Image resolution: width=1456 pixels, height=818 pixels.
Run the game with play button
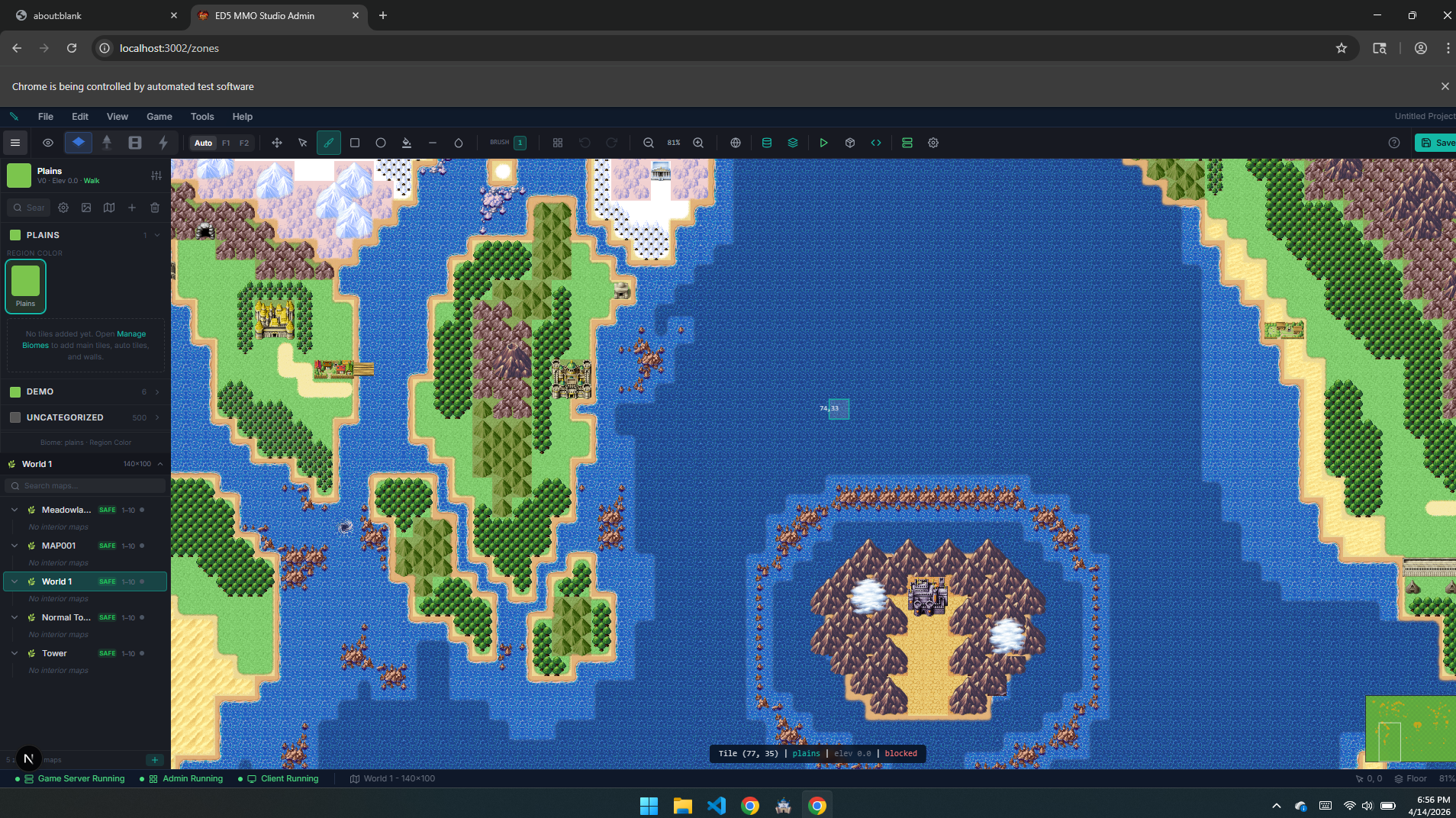click(823, 143)
